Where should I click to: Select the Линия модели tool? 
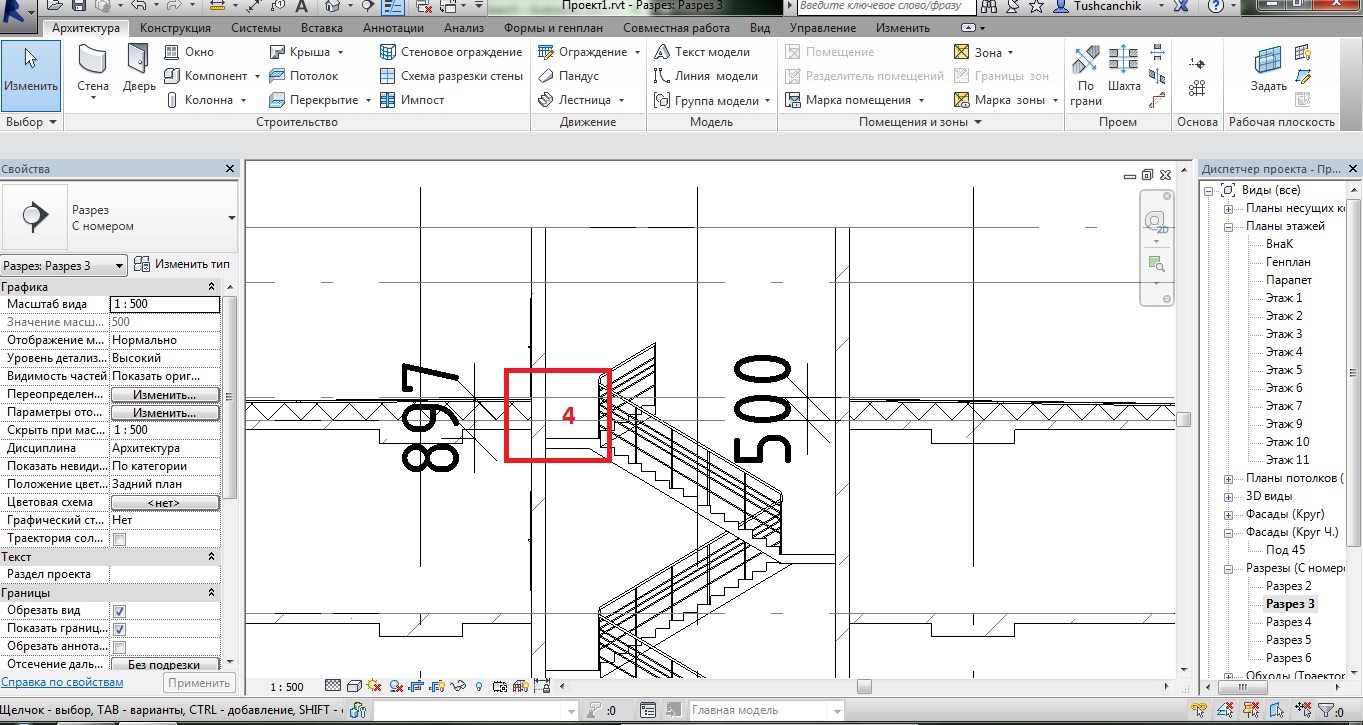click(x=705, y=76)
